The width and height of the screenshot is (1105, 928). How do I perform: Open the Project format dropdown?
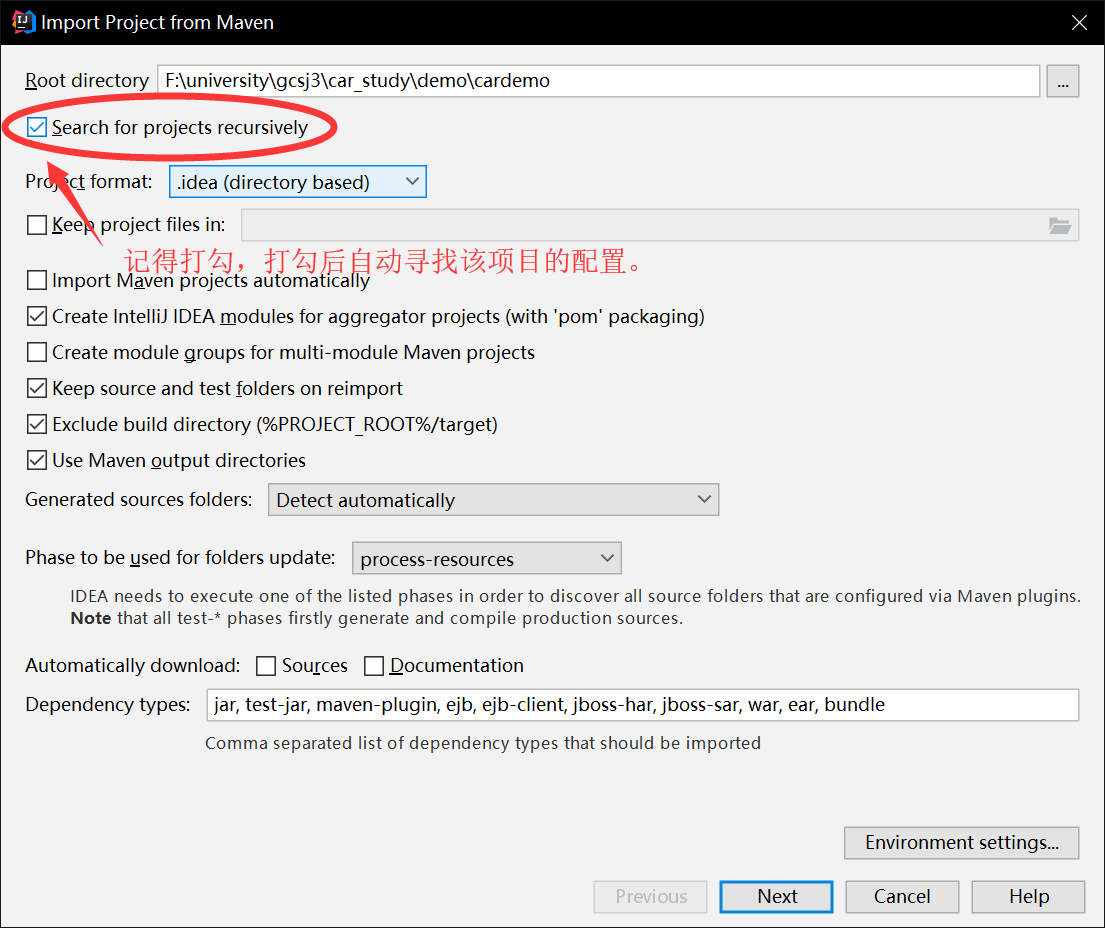(x=298, y=182)
